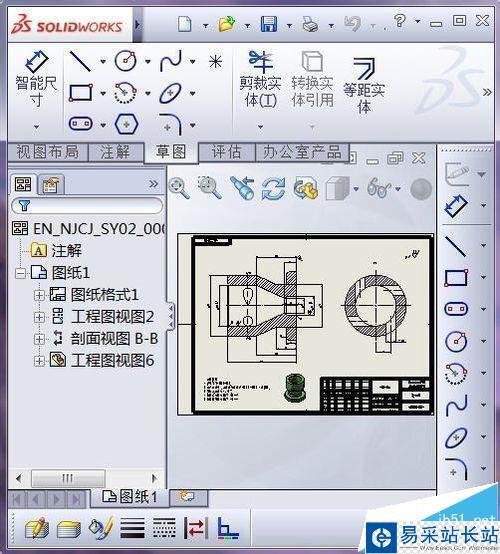Select the Straight Slot tool in ribbon

pos(81,124)
